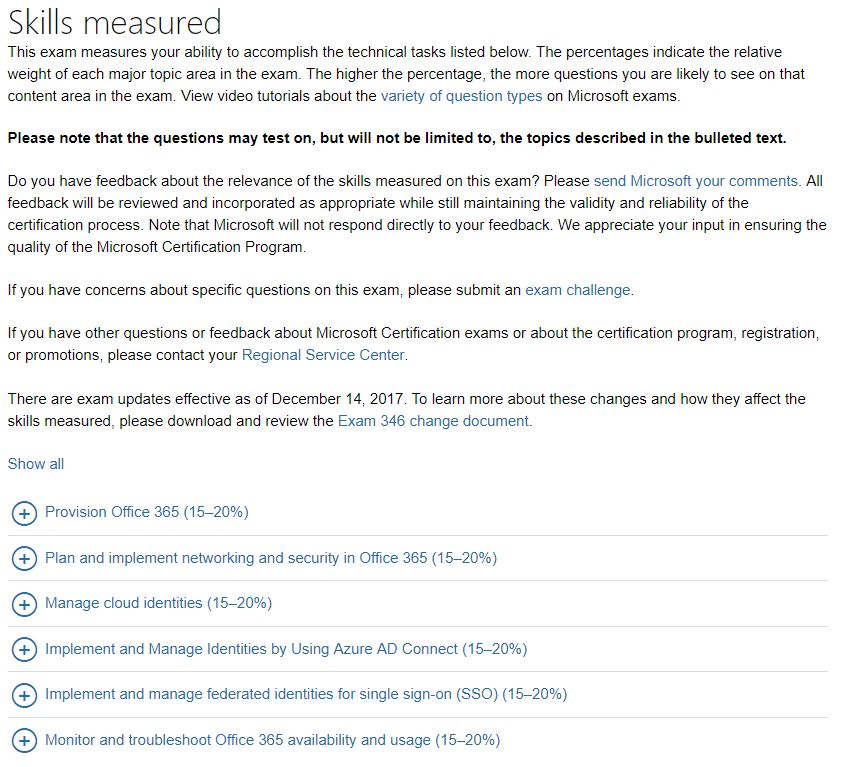
Task: Follow the 'send Microsoft your comments' link
Action: (x=696, y=181)
